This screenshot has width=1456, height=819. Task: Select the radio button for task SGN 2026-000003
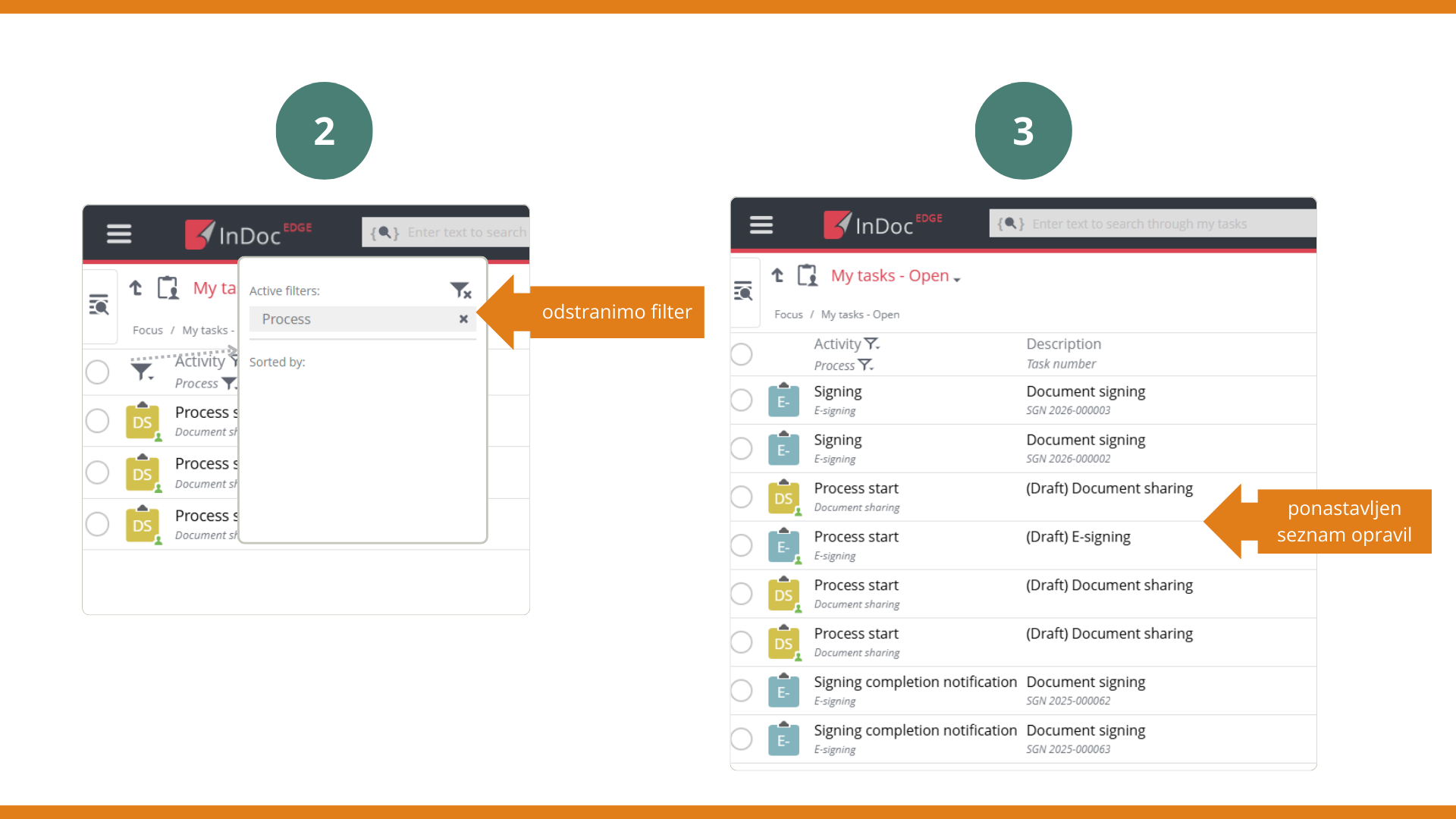pyautogui.click(x=742, y=400)
